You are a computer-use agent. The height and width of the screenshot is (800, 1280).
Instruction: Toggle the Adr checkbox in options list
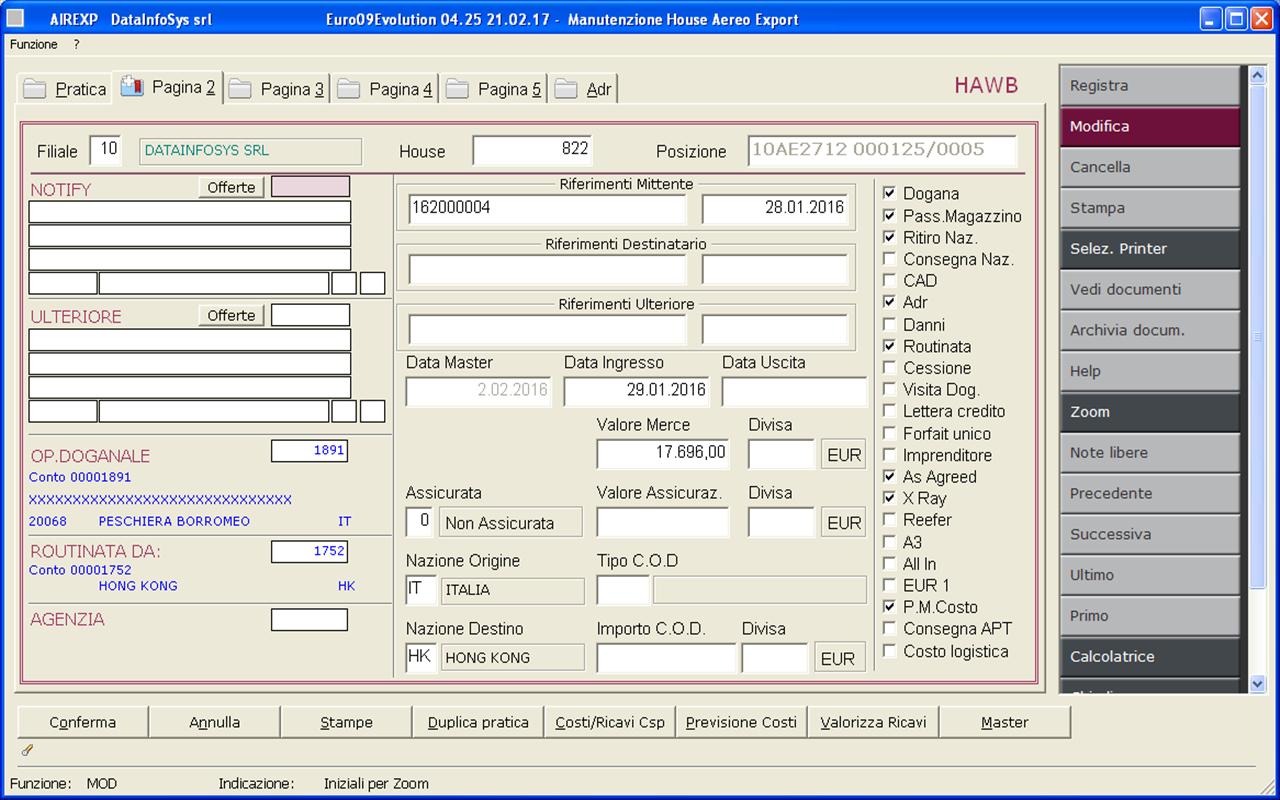coord(890,302)
